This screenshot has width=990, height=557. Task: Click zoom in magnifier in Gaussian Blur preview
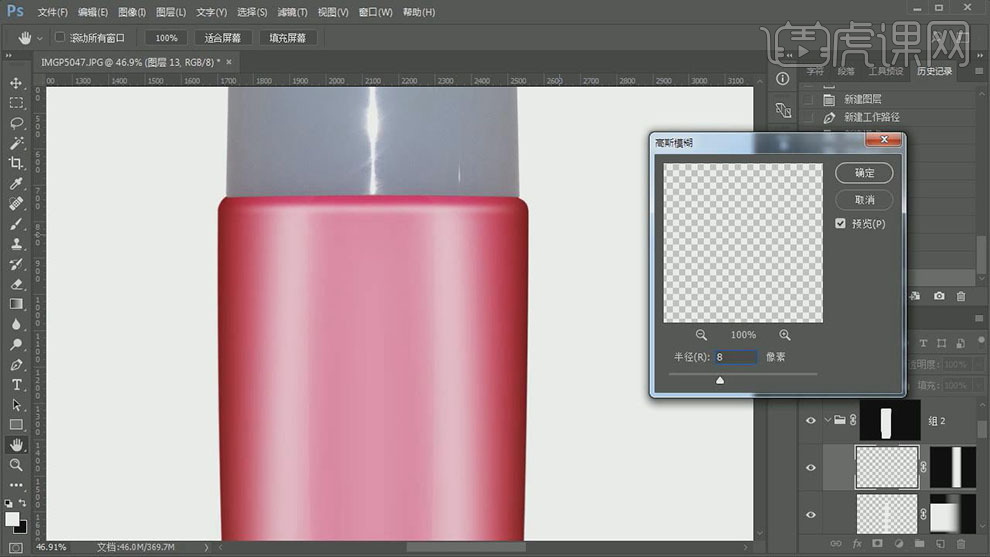(785, 335)
